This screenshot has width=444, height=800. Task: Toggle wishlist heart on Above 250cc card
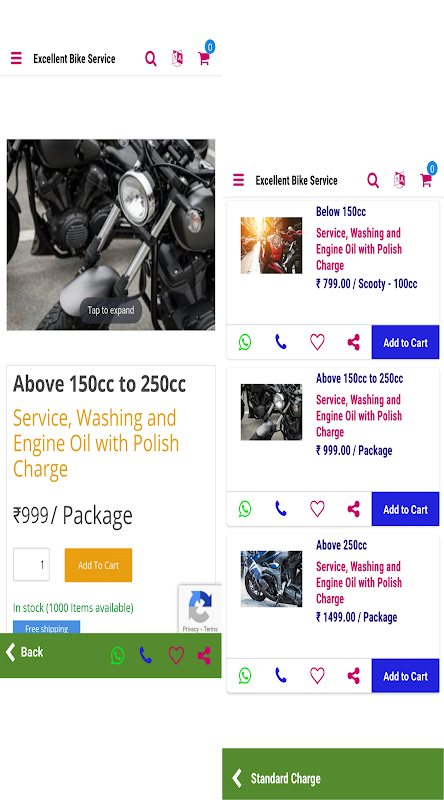coord(317,676)
